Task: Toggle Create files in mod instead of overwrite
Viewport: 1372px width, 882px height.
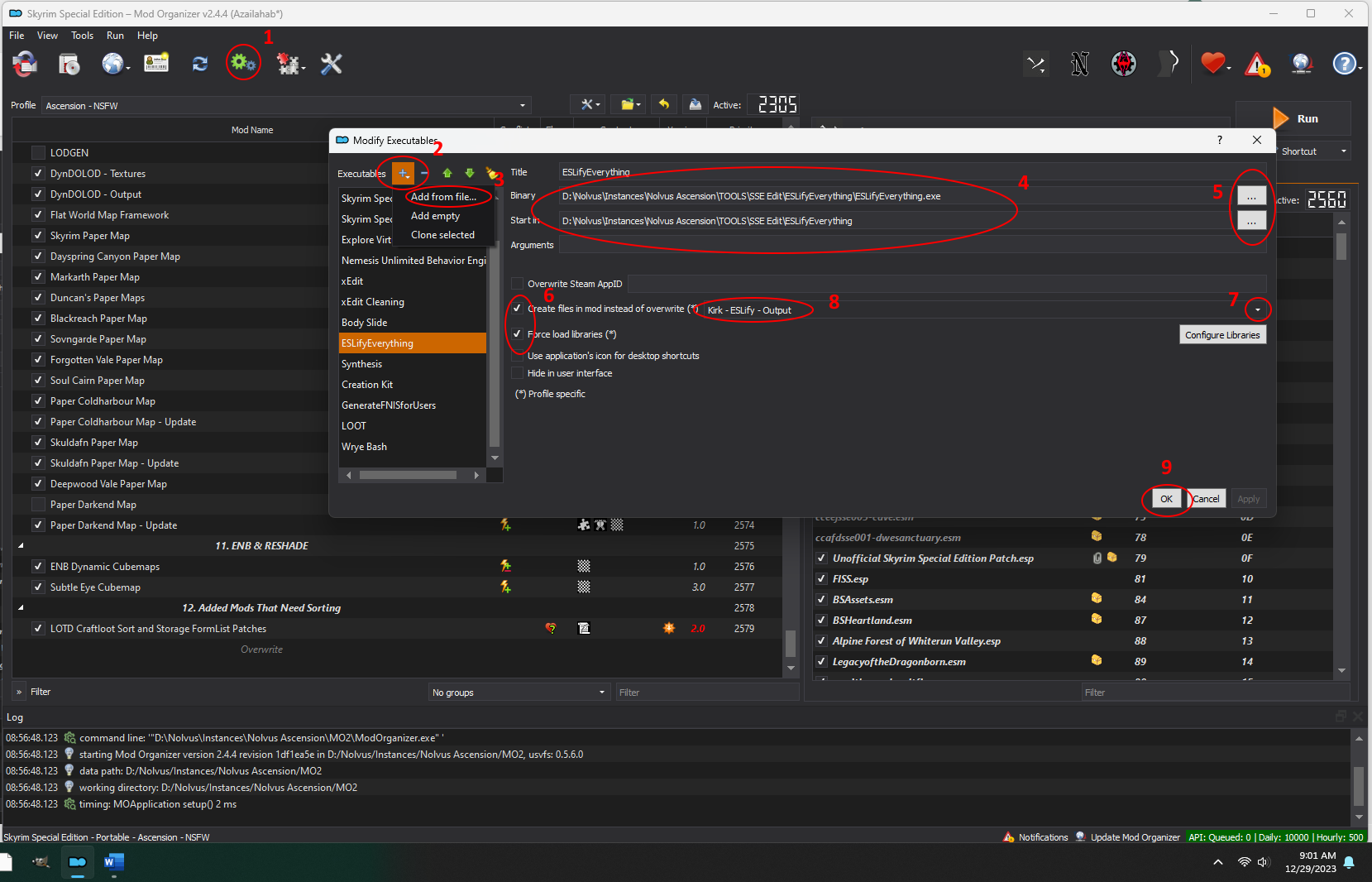Action: tap(518, 309)
